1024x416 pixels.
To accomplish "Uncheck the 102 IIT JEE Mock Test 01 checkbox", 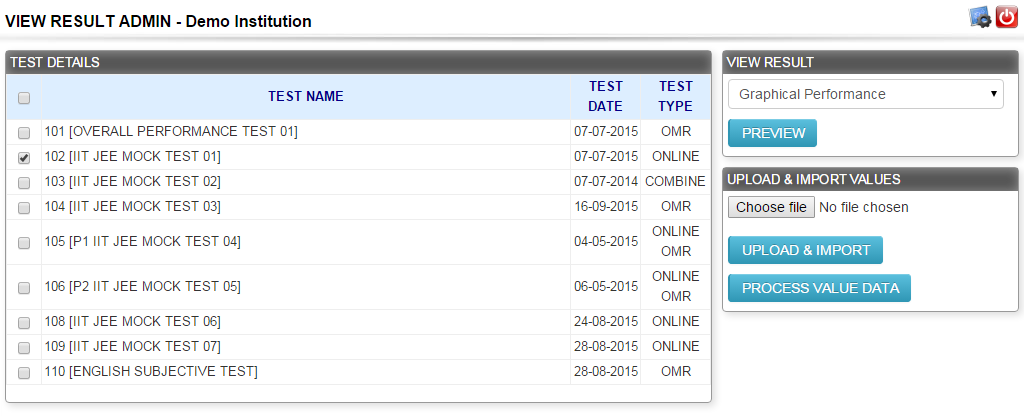I will (x=24, y=158).
